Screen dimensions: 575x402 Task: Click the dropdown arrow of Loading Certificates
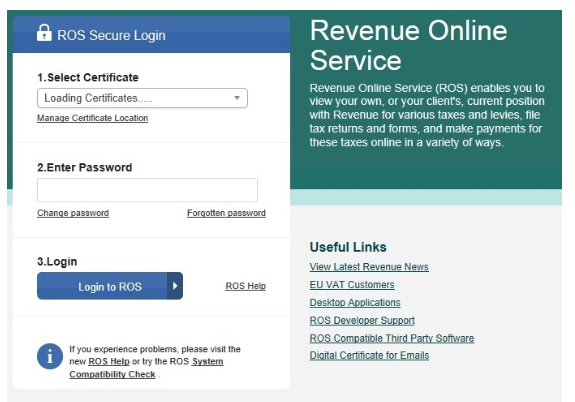pyautogui.click(x=237, y=98)
